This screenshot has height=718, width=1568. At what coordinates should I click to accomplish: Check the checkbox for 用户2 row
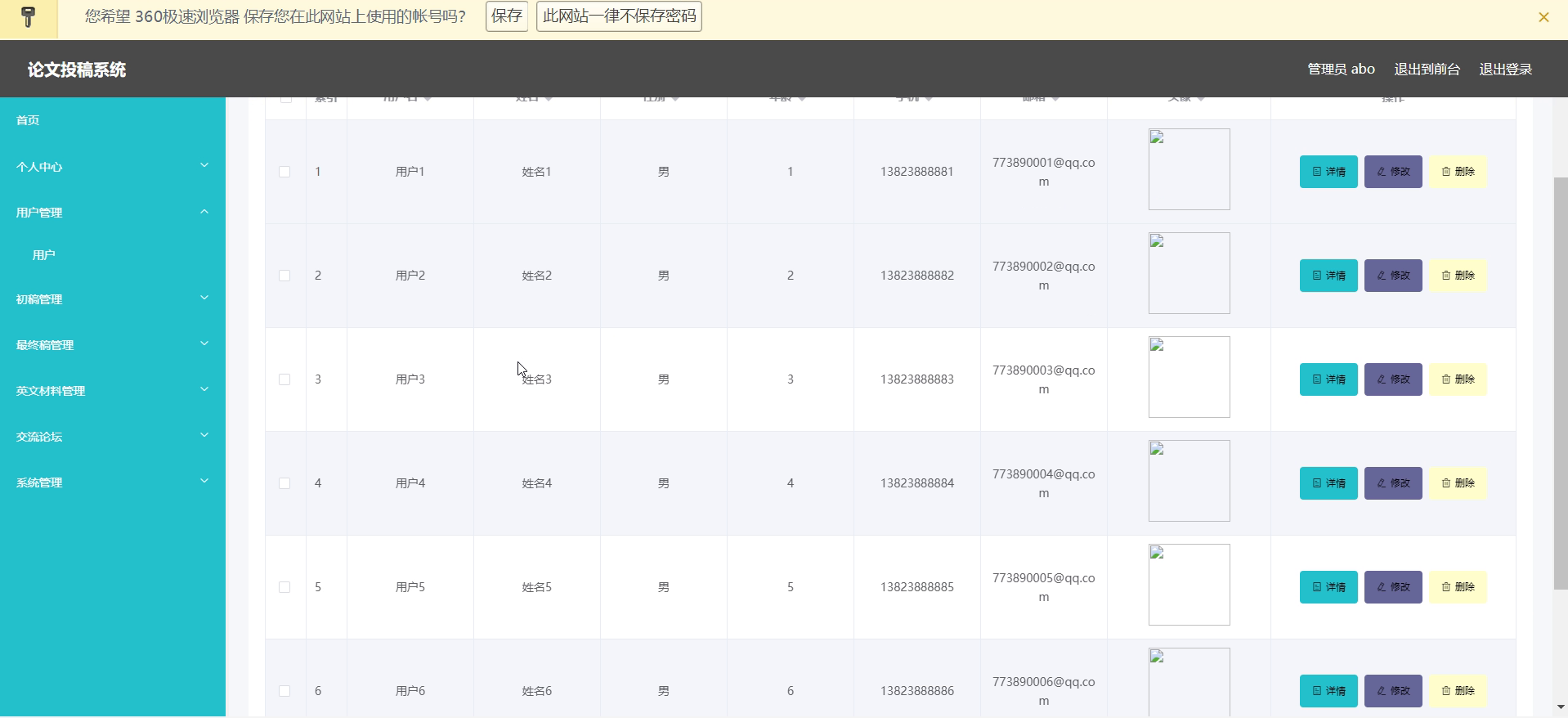(284, 276)
